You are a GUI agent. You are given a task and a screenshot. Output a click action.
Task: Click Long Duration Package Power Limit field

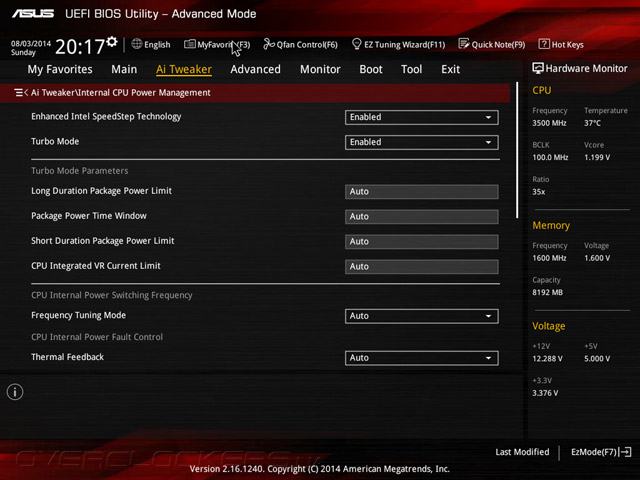point(422,191)
